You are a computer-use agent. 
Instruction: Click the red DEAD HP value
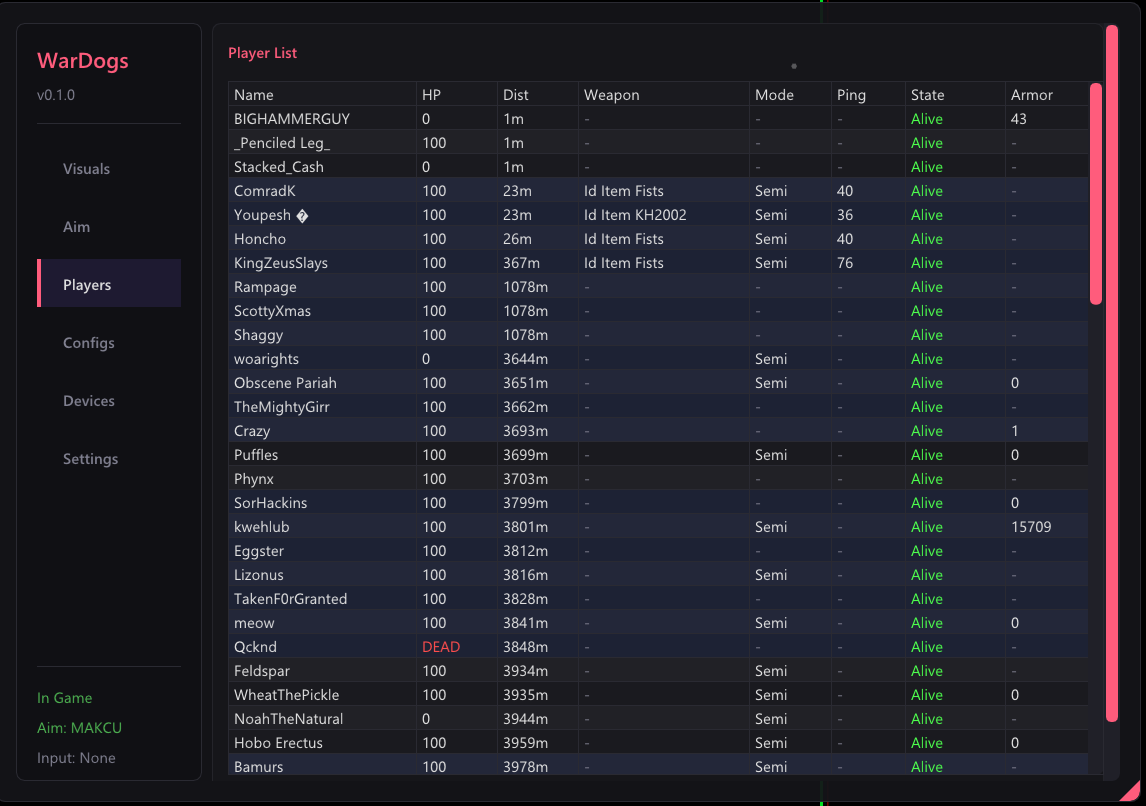point(441,647)
